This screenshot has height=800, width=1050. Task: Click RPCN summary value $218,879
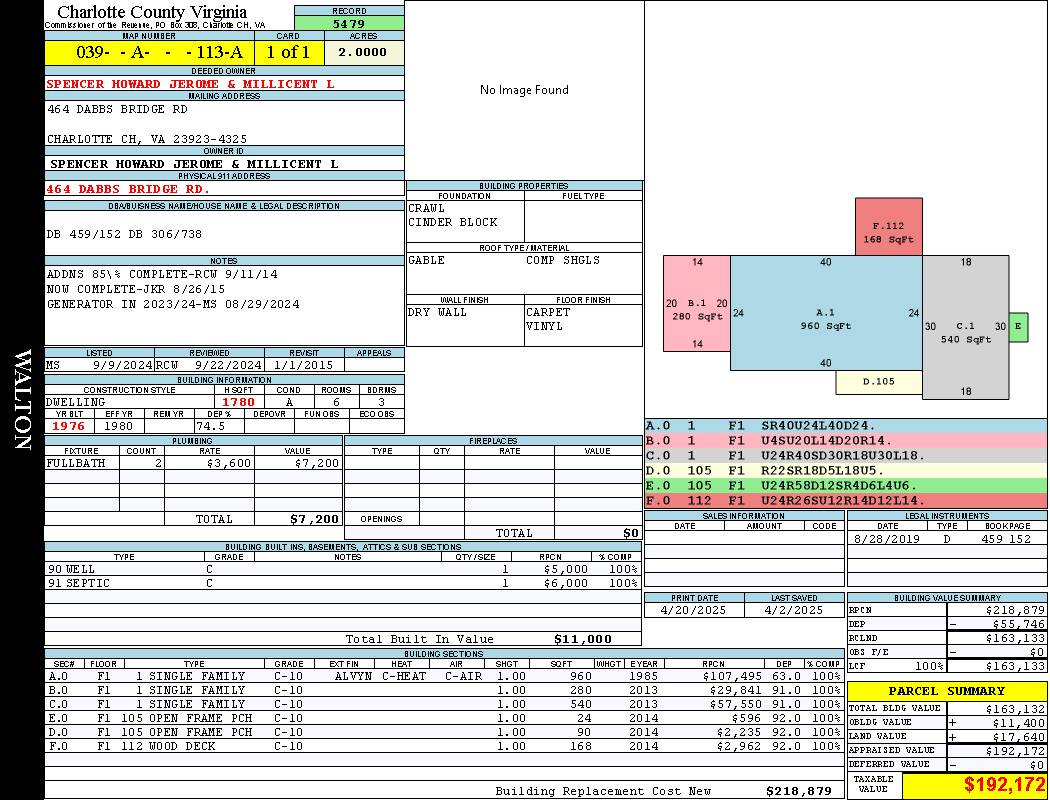[1015, 611]
